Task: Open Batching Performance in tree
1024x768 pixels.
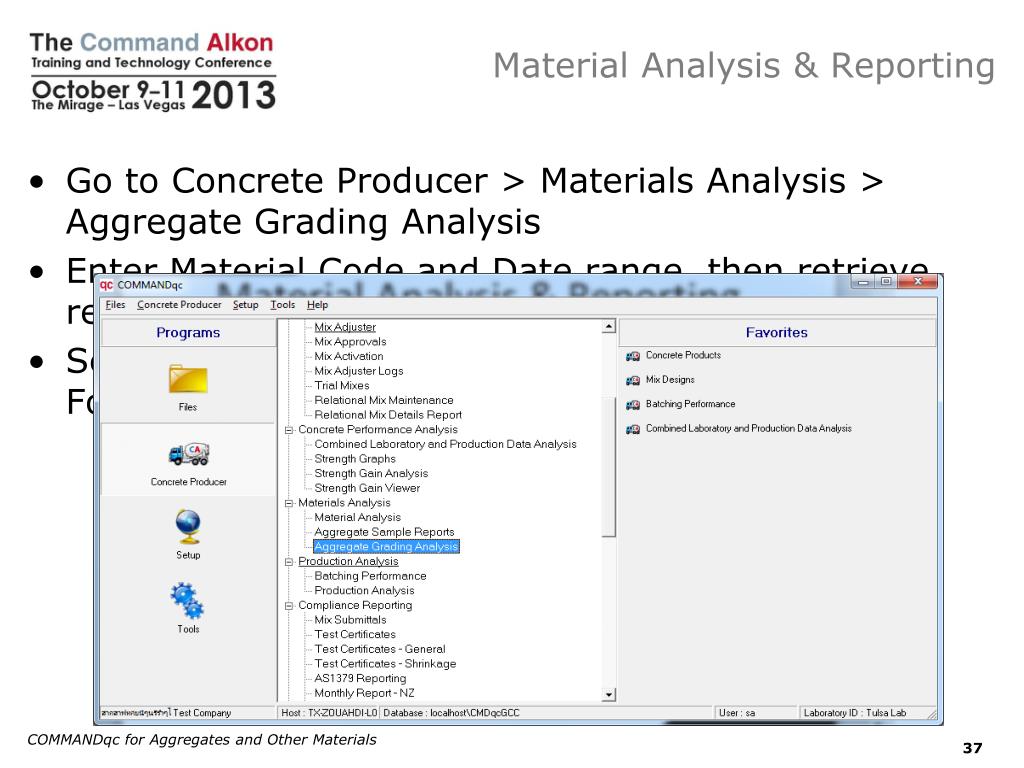Action: coord(370,576)
